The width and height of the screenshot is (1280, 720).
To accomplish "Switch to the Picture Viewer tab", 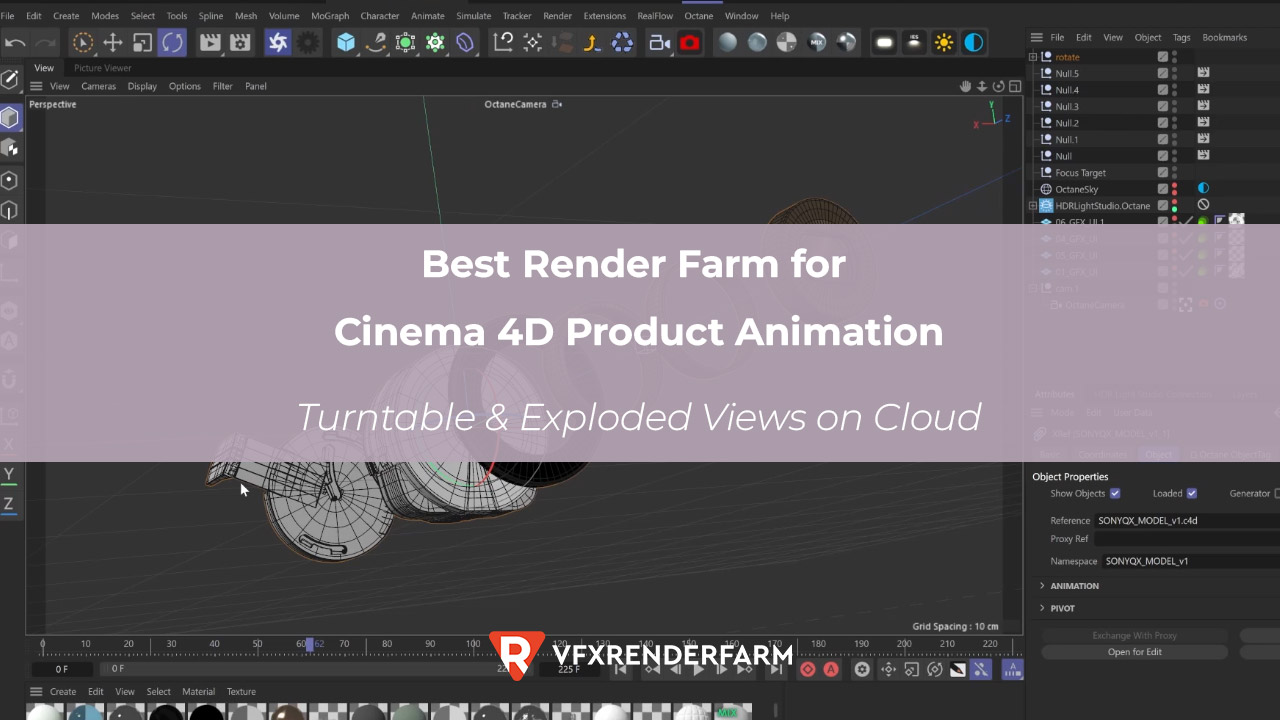I will point(102,67).
